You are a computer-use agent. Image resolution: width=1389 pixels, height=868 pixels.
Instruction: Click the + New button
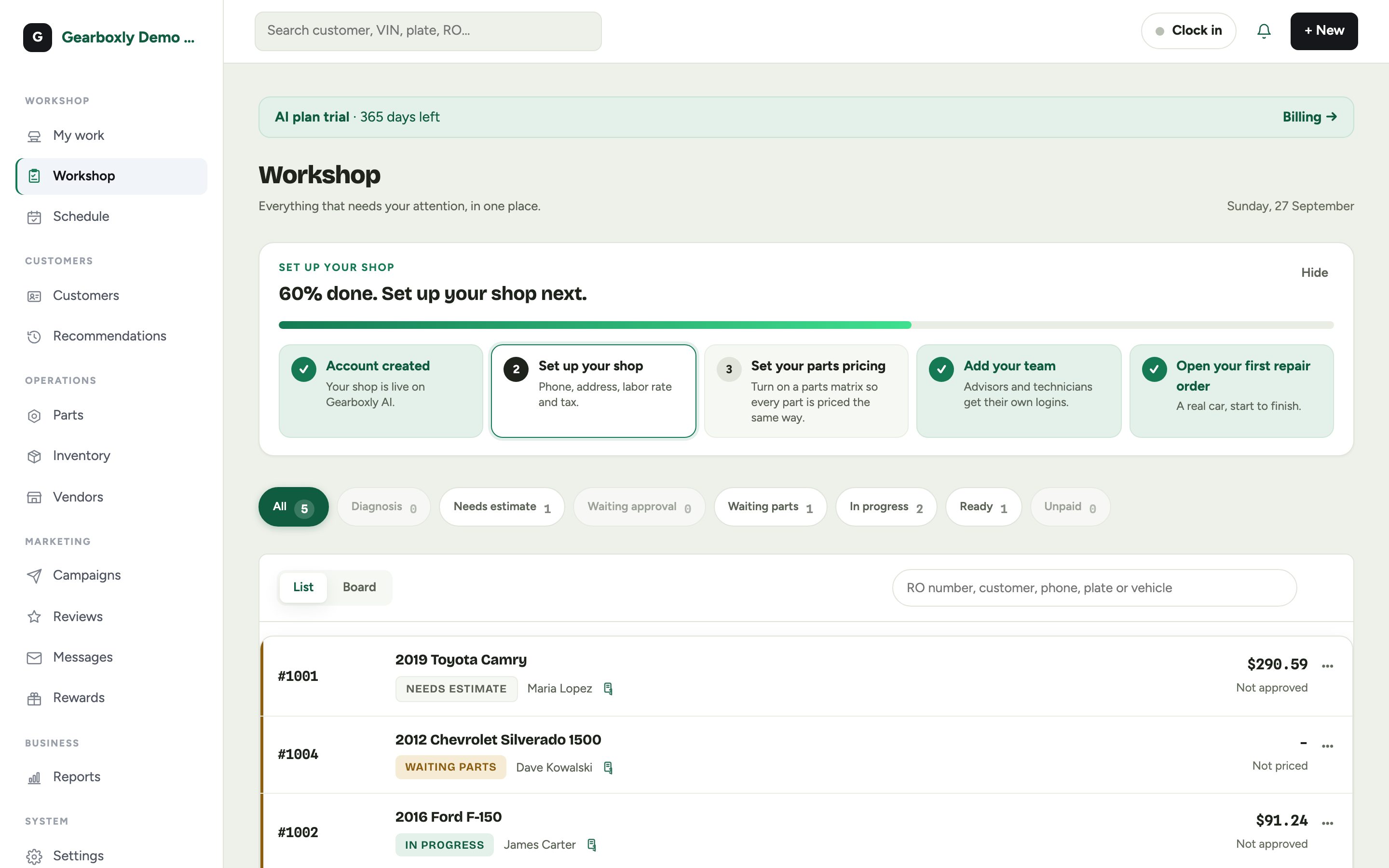click(1323, 31)
